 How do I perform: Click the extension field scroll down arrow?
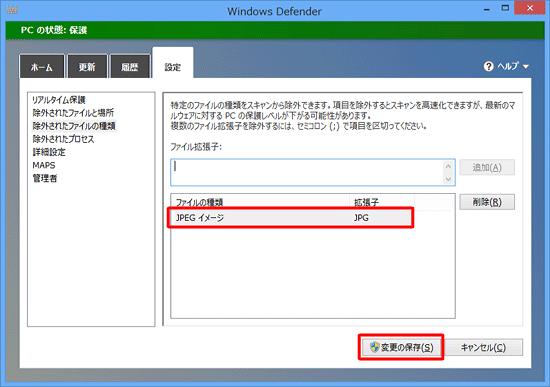(448, 179)
